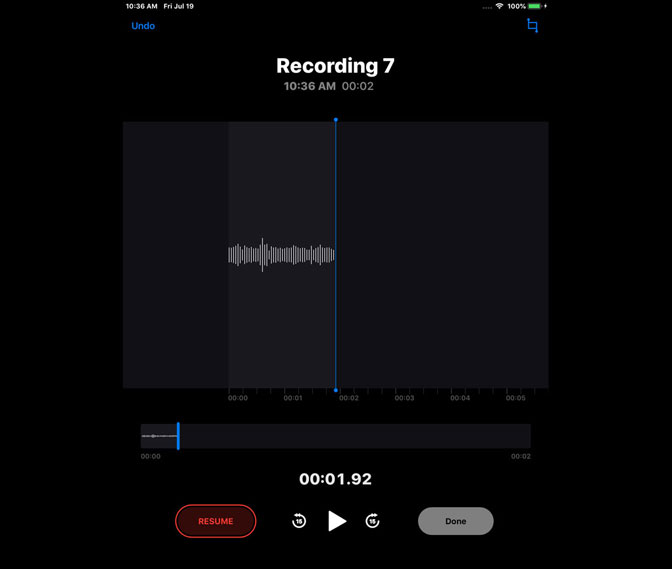Skip forward 15 seconds
672x569 pixels.
(372, 521)
